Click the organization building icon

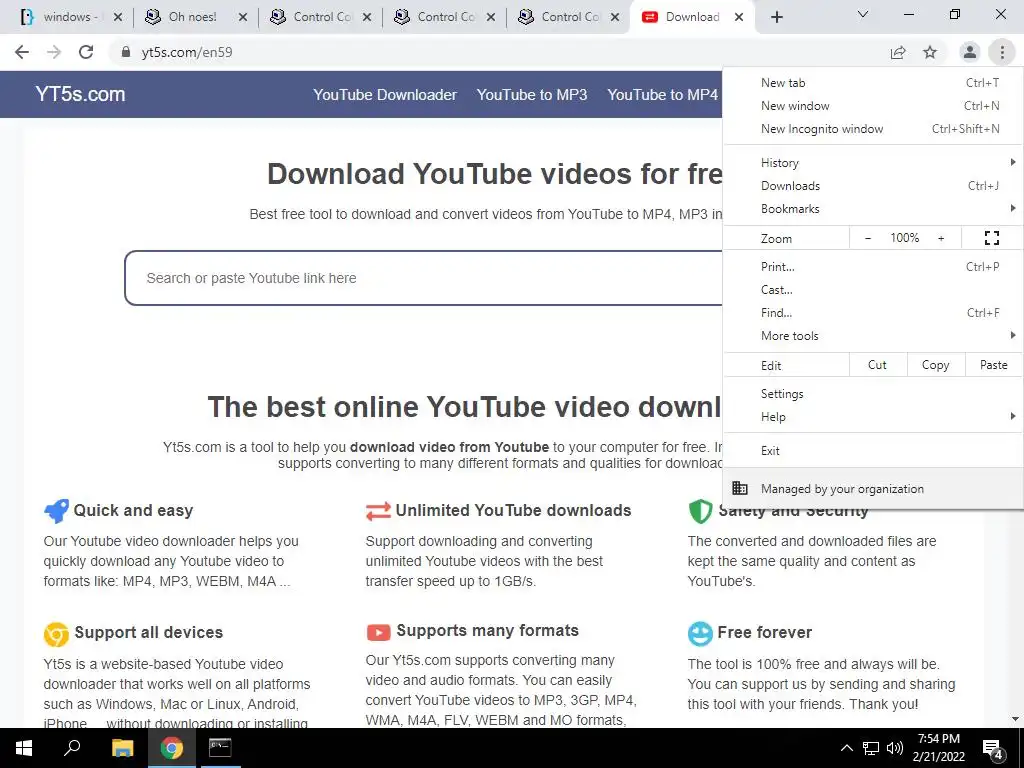pyautogui.click(x=739, y=488)
